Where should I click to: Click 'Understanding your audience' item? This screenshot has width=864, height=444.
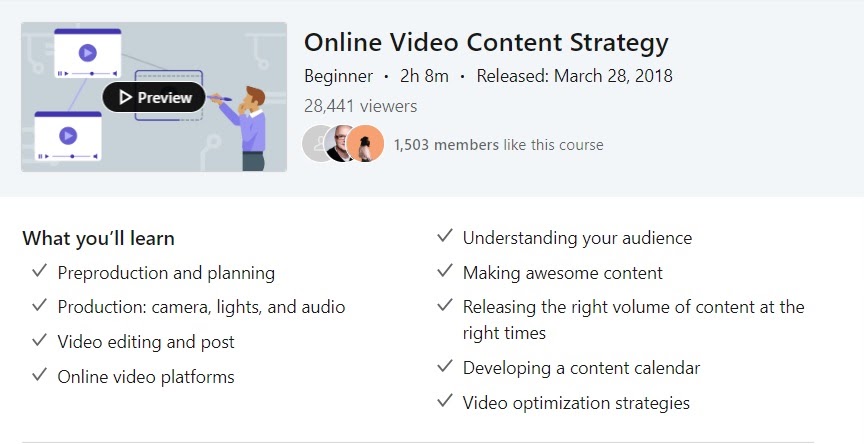[x=577, y=238]
